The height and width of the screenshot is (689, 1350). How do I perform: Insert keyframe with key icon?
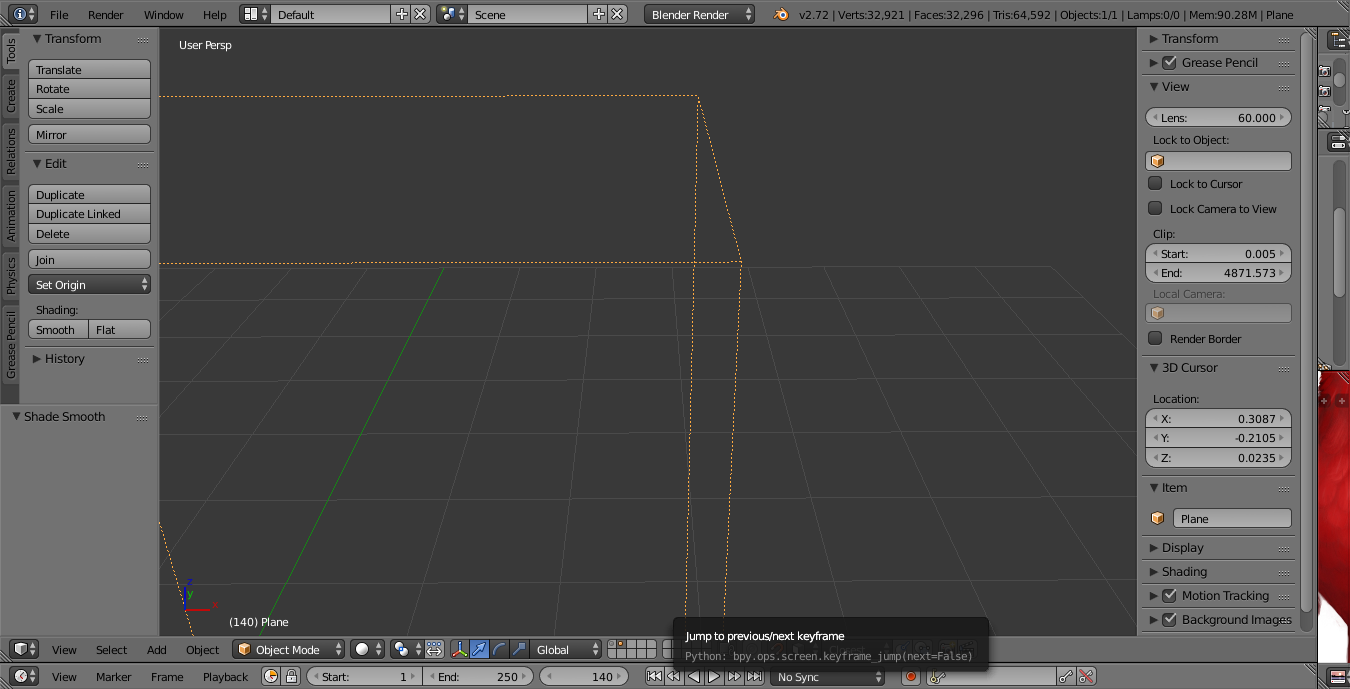click(1066, 676)
